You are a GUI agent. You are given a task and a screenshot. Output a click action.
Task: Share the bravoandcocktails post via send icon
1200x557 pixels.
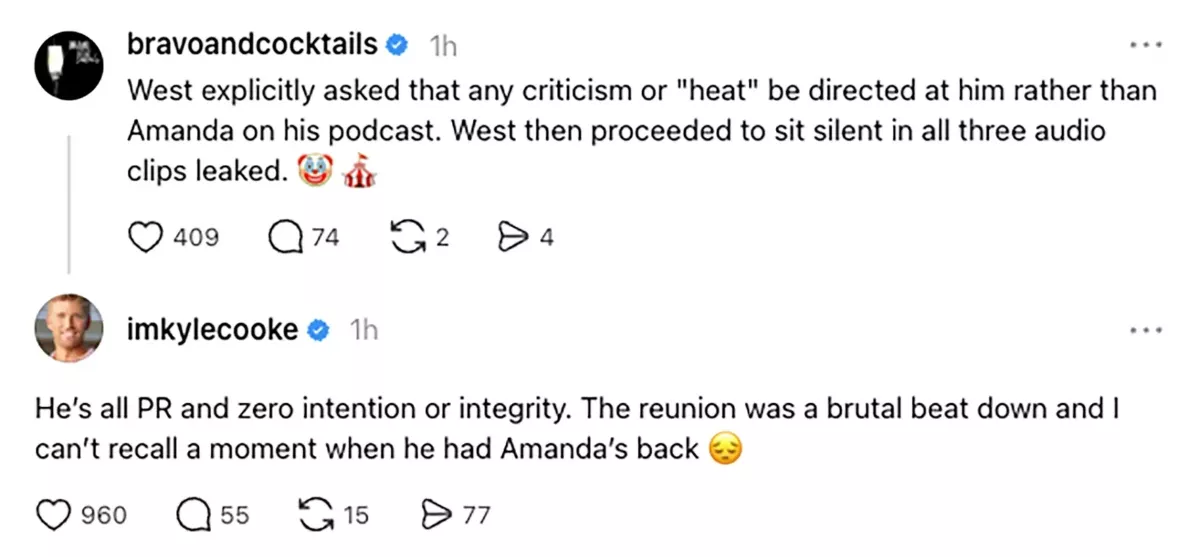click(512, 237)
